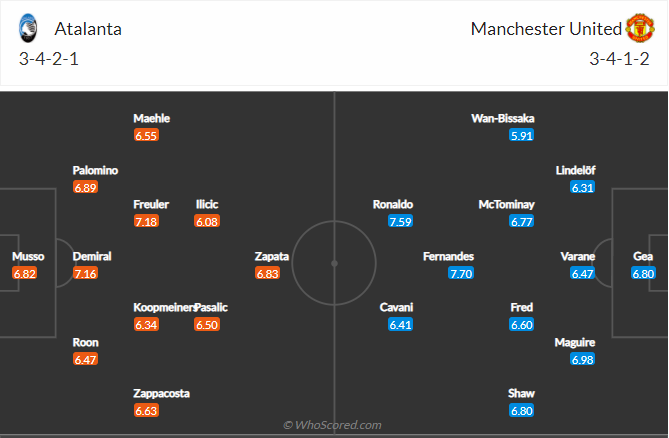This screenshot has width=669, height=438.
Task: Click on Freuler's 7.18 rating
Action: (147, 221)
